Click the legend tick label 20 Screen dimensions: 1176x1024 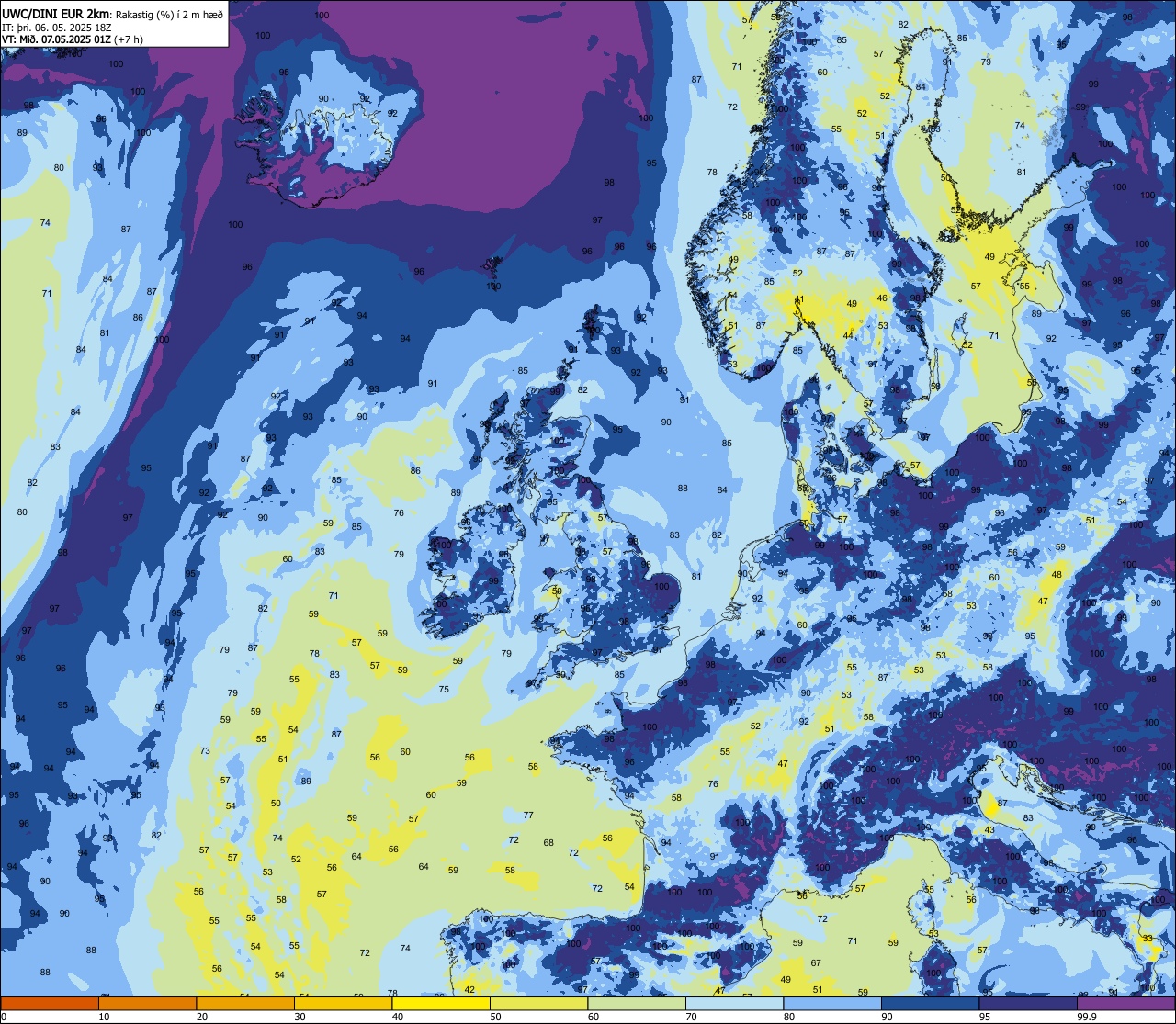point(202,1017)
